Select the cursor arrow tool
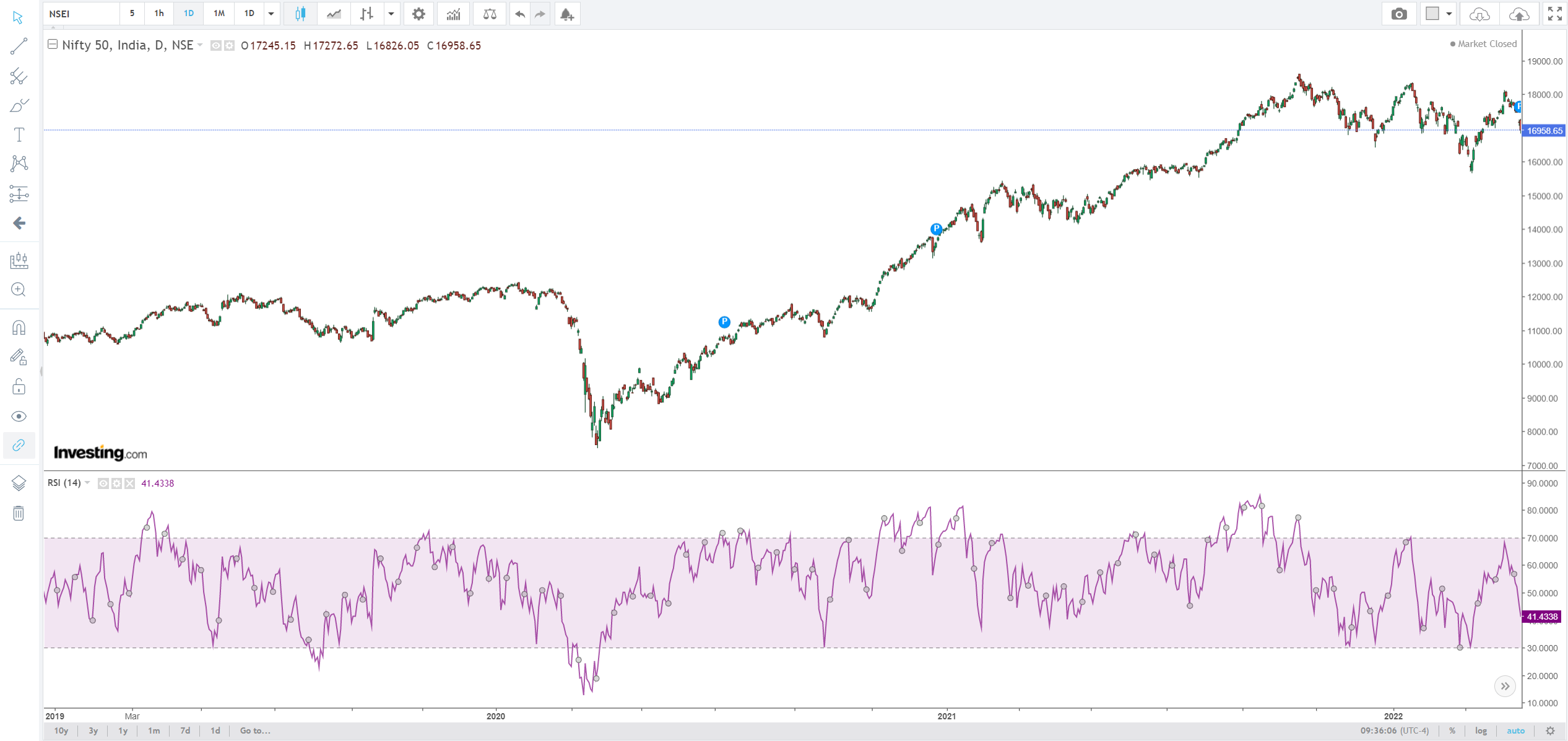The image size is (1568, 741). coord(18,17)
